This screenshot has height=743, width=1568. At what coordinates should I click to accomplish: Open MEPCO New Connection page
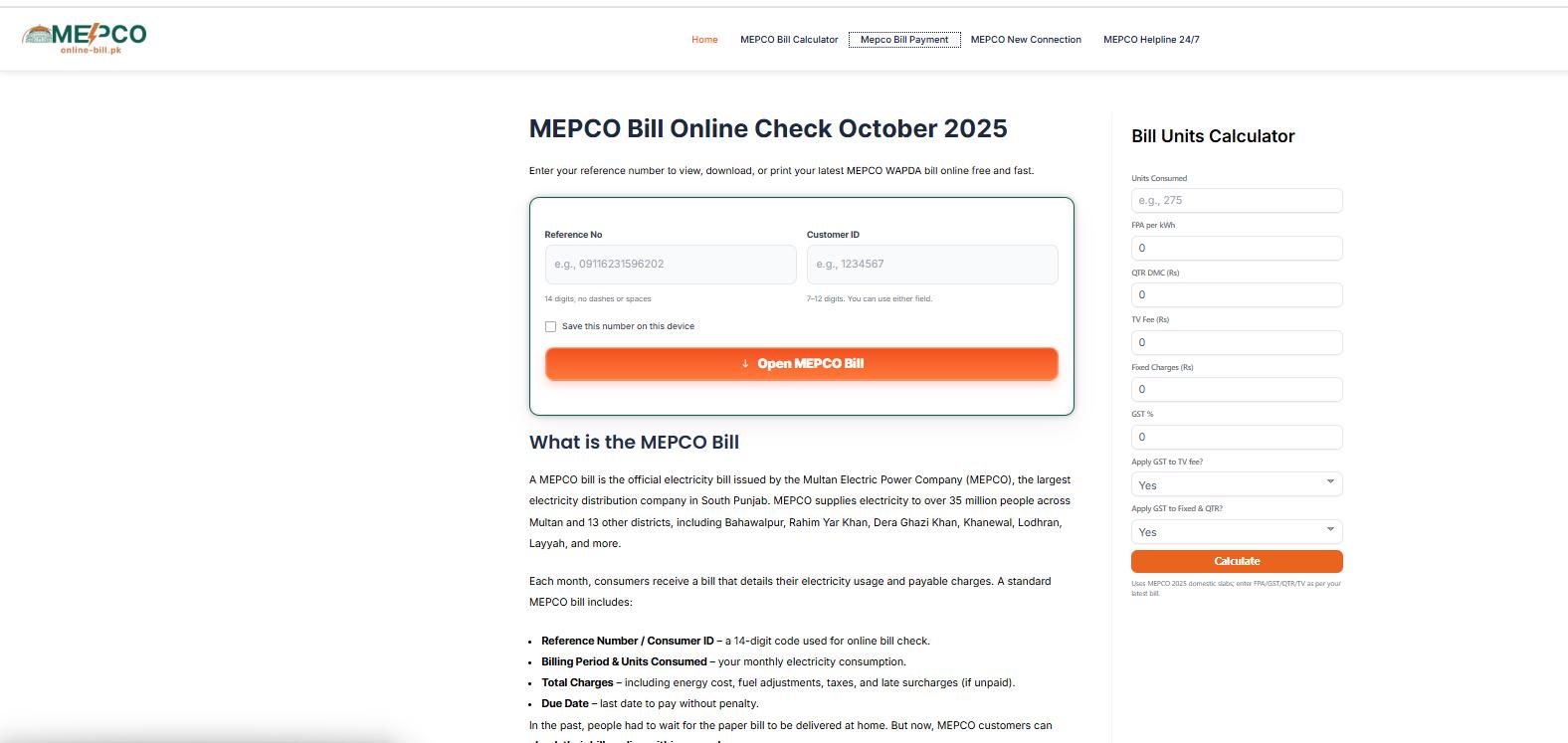(x=1026, y=40)
